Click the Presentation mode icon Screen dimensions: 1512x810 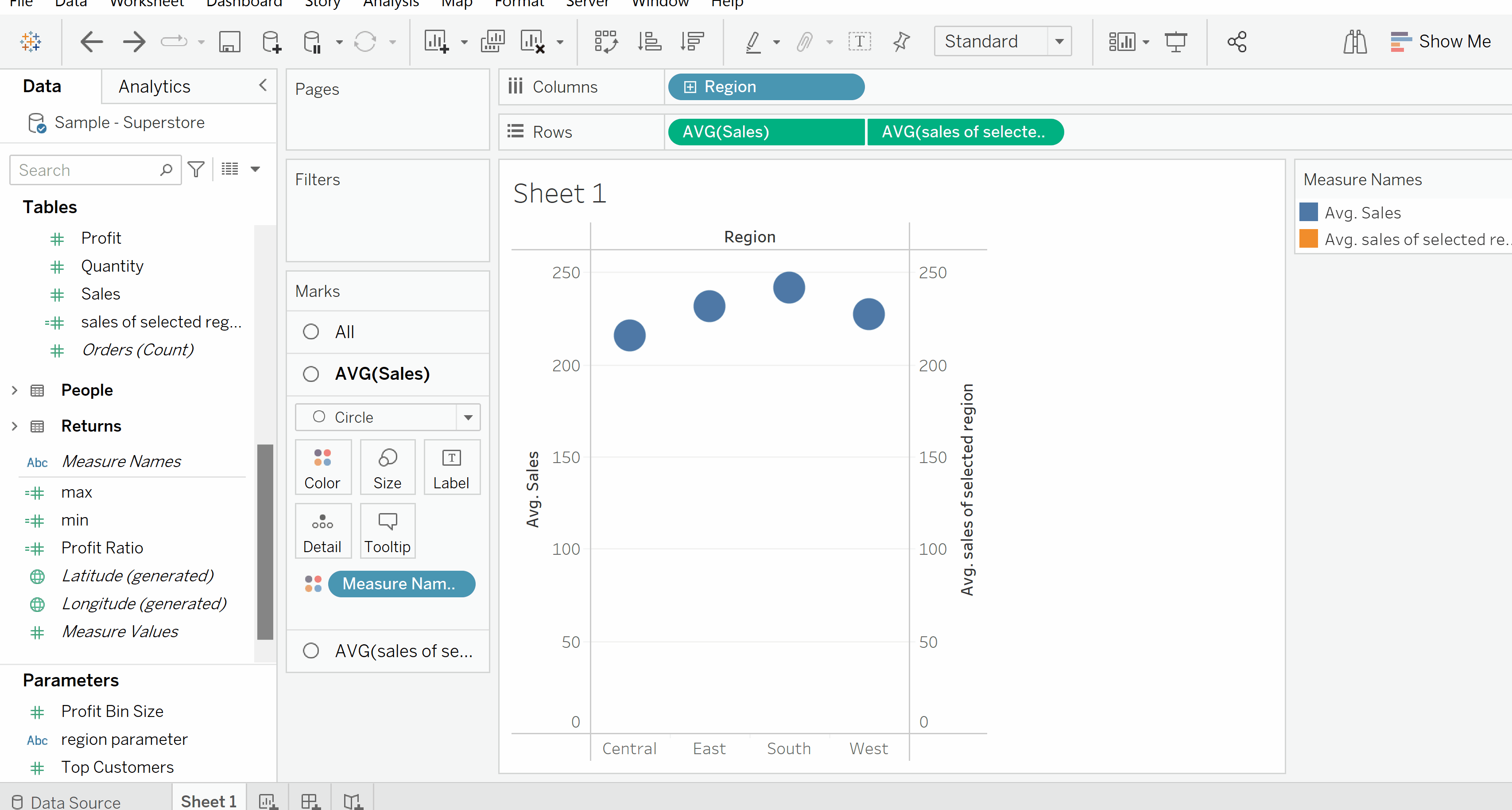(1176, 42)
